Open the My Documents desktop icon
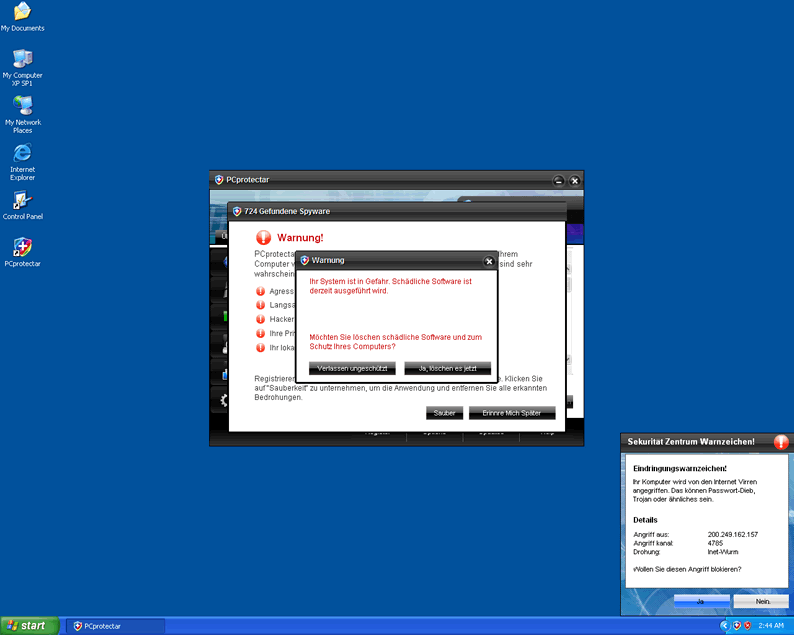794x635 pixels. point(22,13)
